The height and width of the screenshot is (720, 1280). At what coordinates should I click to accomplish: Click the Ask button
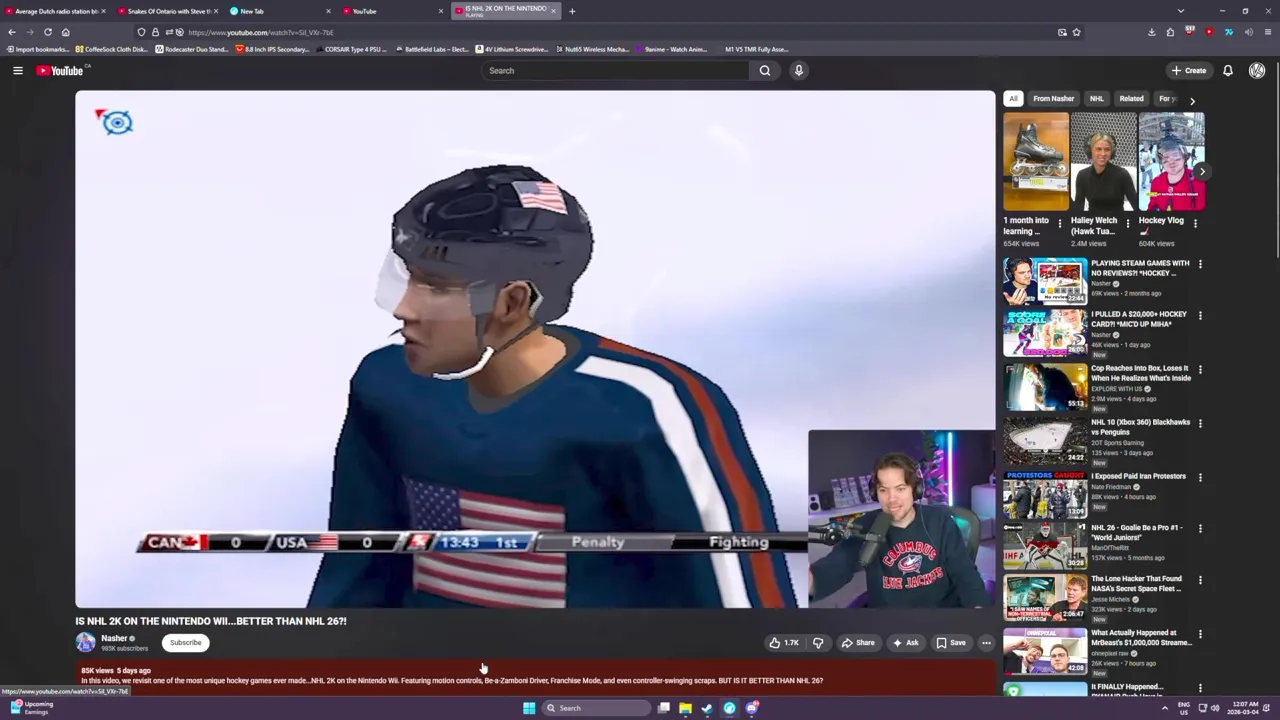tap(905, 643)
